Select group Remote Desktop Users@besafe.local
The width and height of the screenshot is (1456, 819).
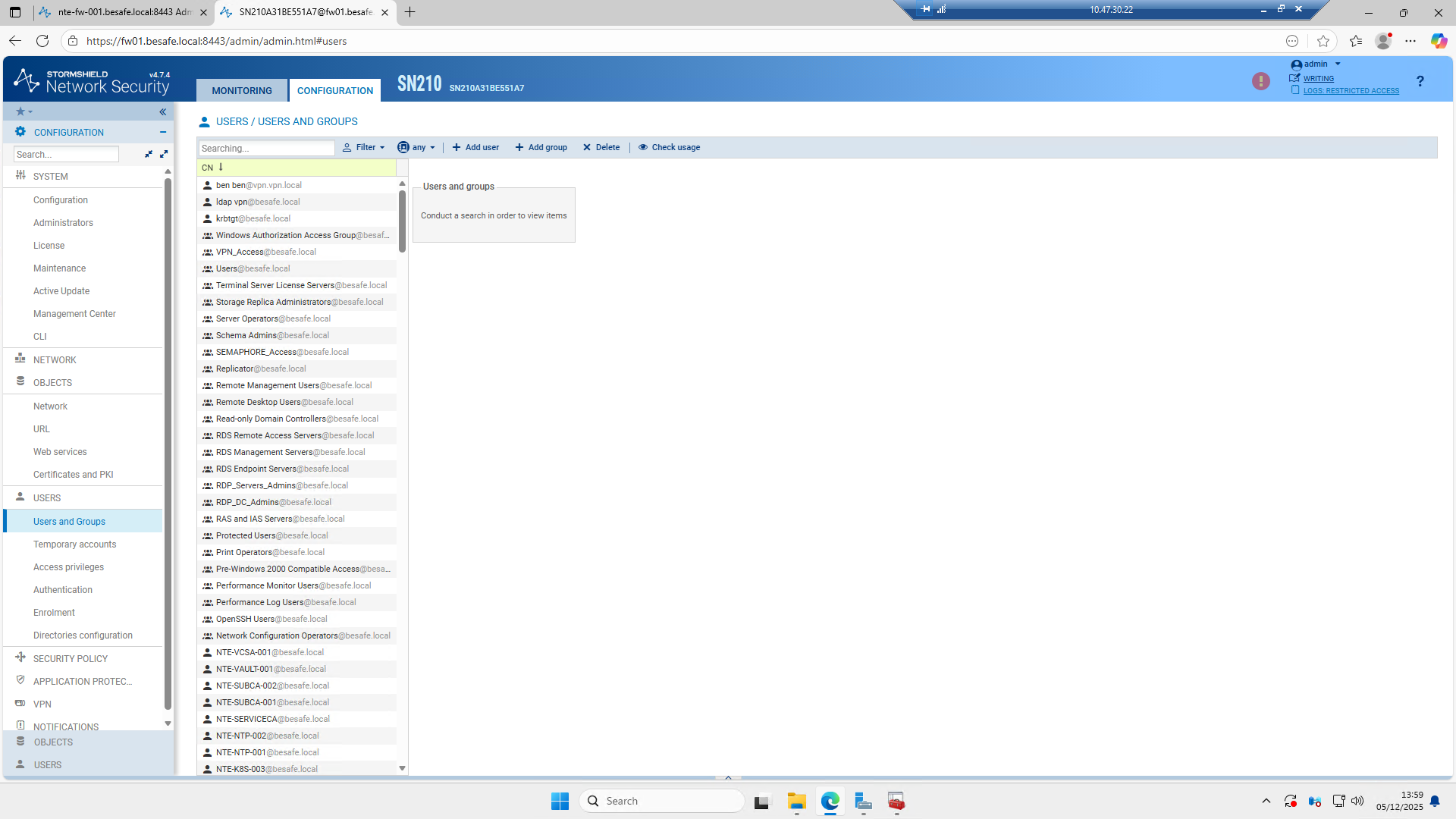[x=297, y=402]
